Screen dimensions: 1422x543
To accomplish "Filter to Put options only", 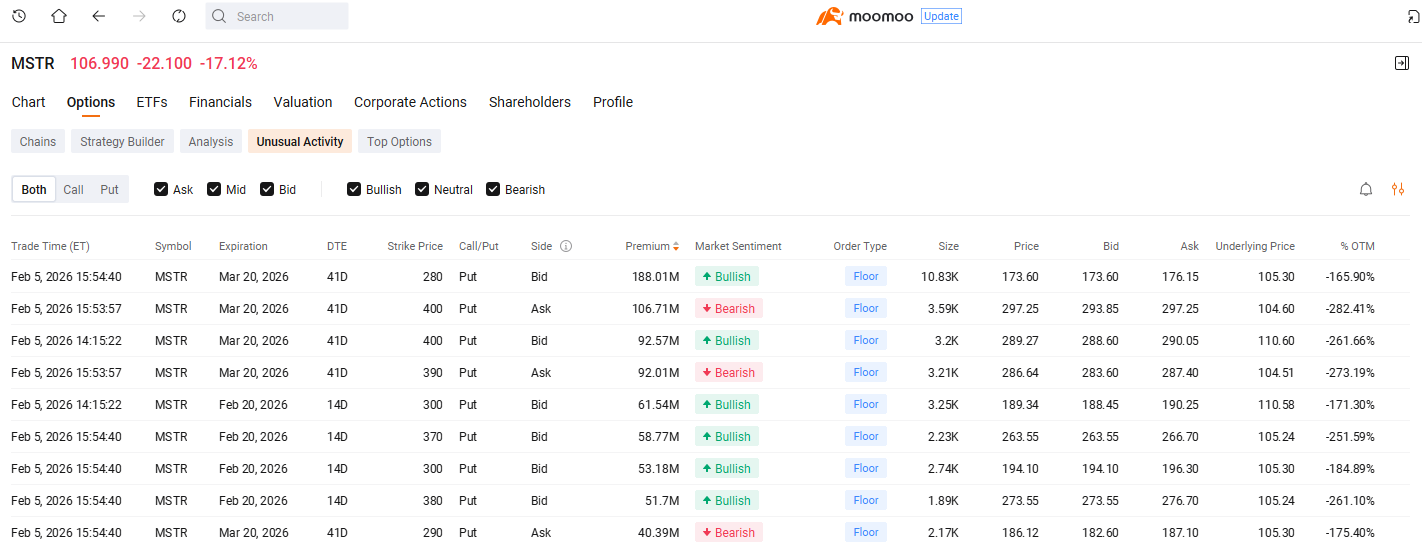I will [x=109, y=189].
